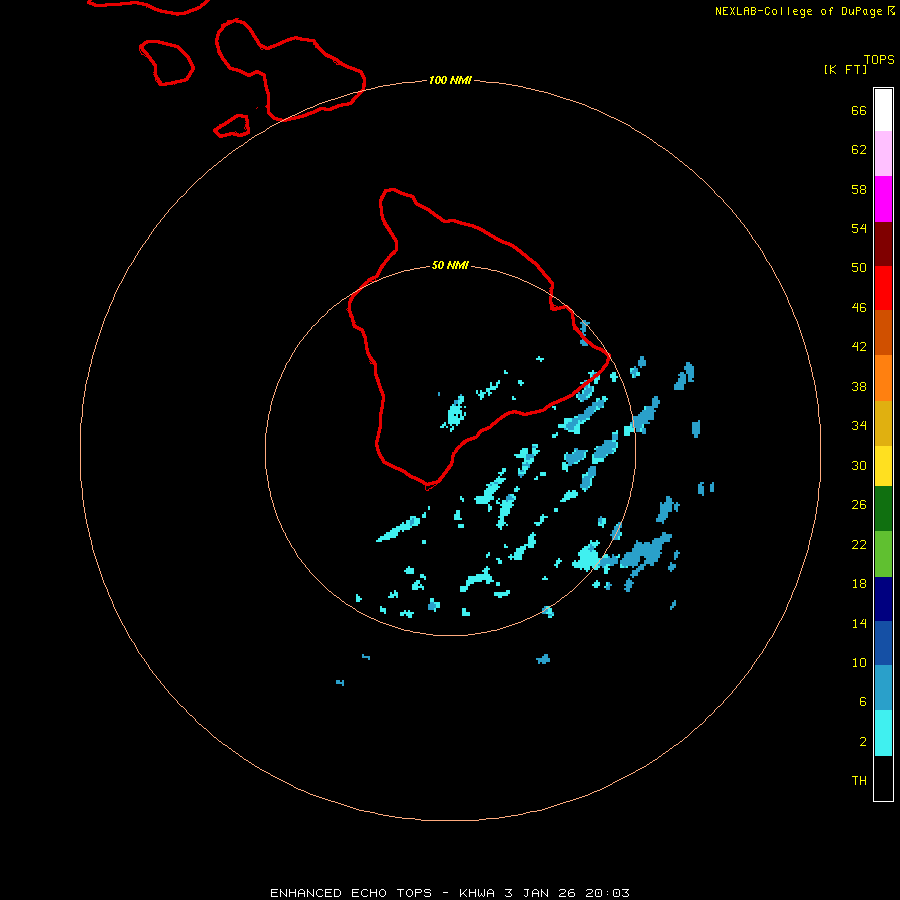The width and height of the screenshot is (900, 900).
Task: Click the Lanai island outline
Action: pyautogui.click(x=166, y=63)
